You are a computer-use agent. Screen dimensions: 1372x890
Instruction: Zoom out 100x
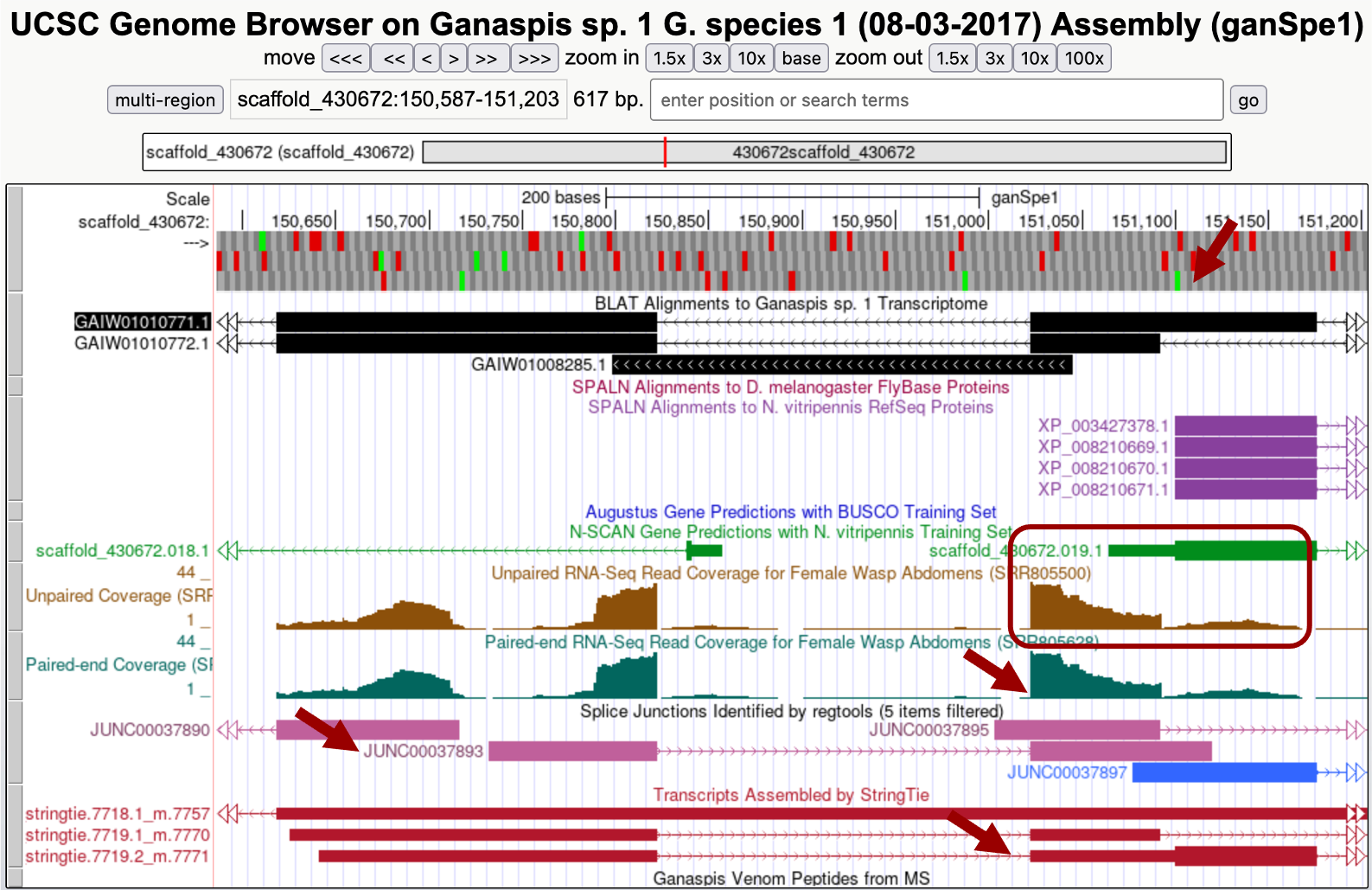(1084, 59)
